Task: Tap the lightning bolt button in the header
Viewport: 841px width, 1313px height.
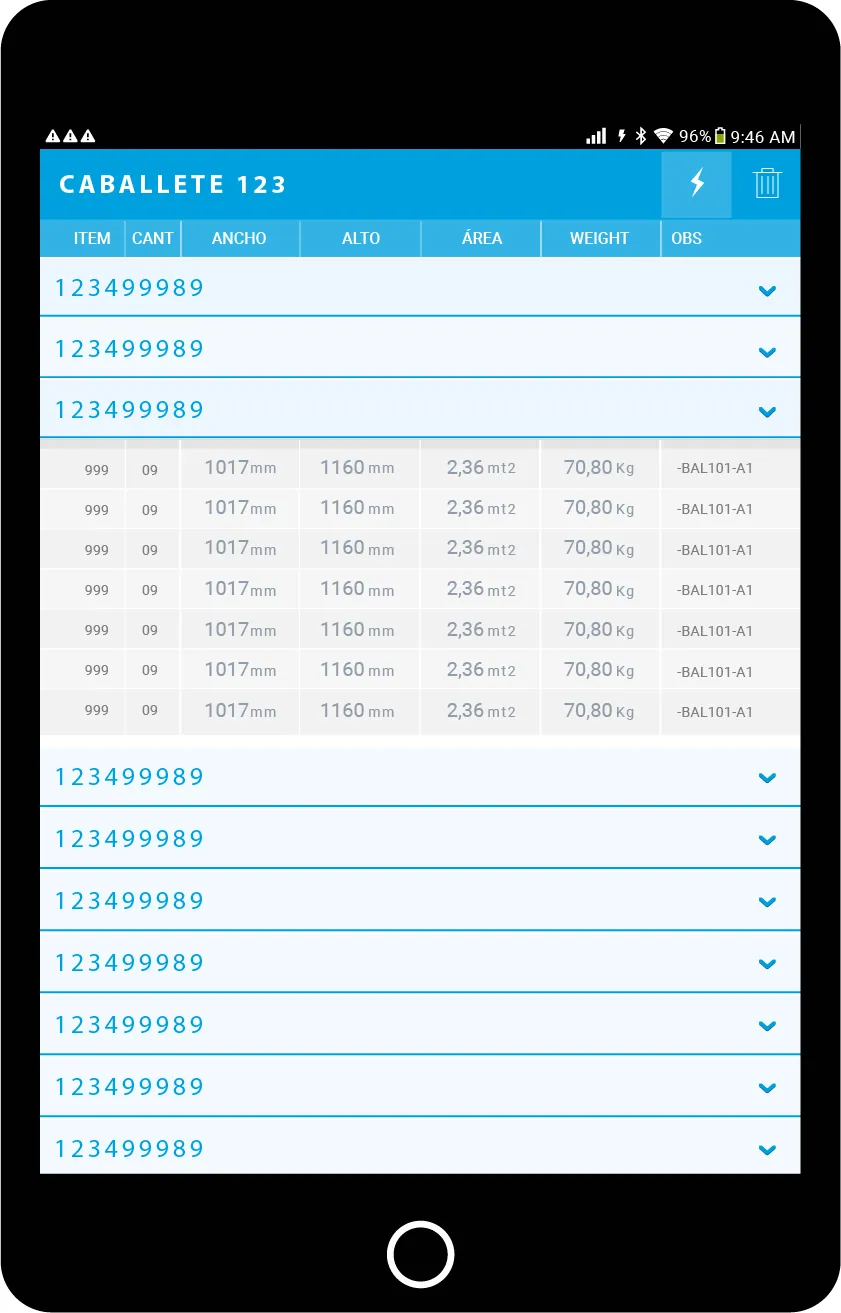Action: [x=696, y=184]
